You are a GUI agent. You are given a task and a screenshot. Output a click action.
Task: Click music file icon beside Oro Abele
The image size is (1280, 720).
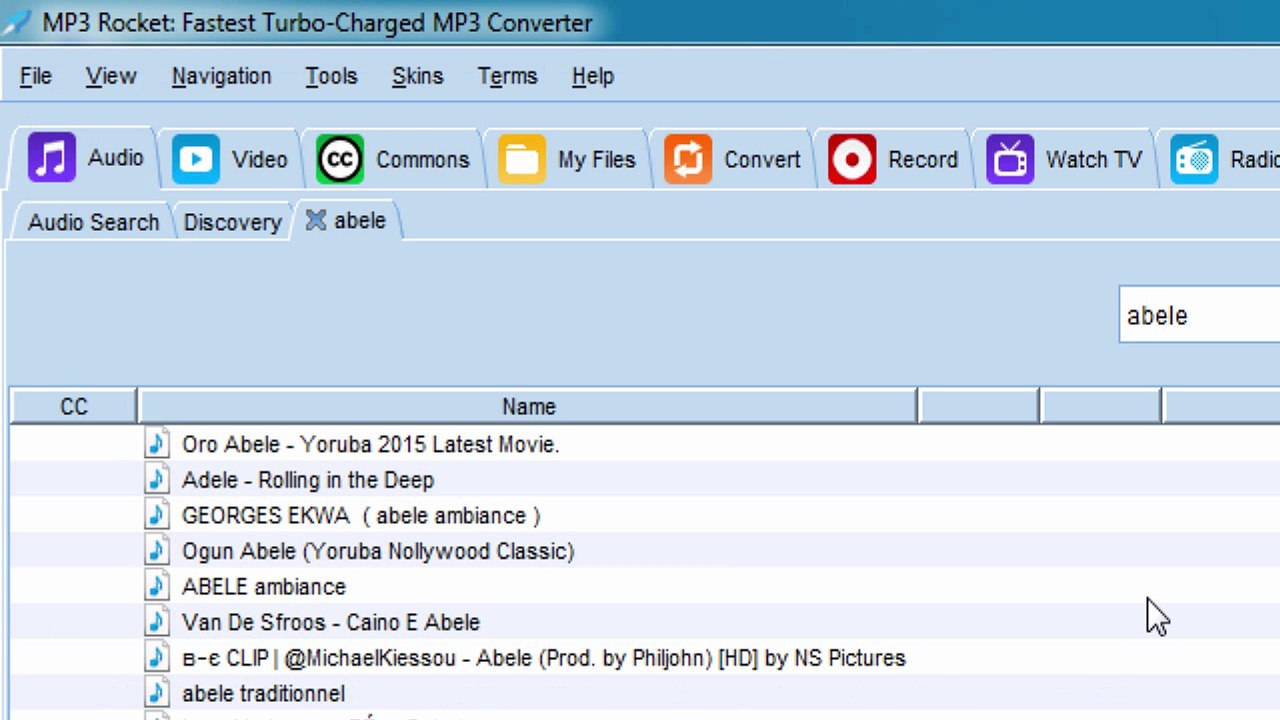(157, 444)
